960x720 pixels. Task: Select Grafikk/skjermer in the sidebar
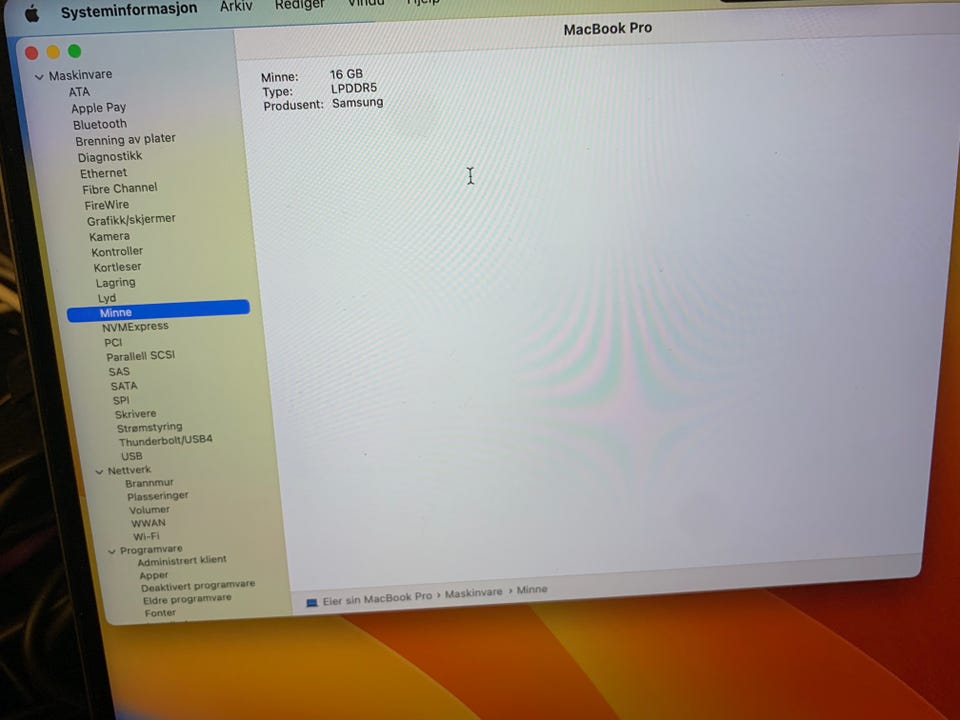[131, 219]
